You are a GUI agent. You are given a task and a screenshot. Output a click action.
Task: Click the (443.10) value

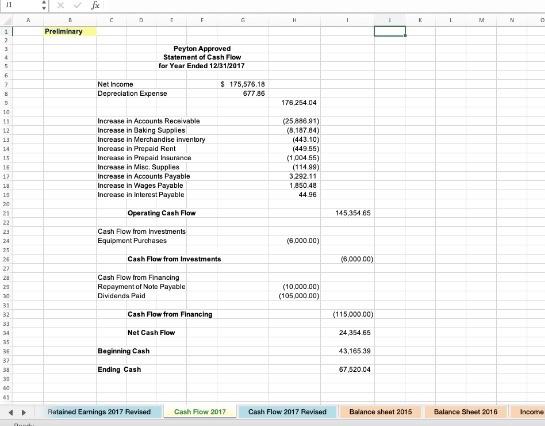[x=306, y=140]
